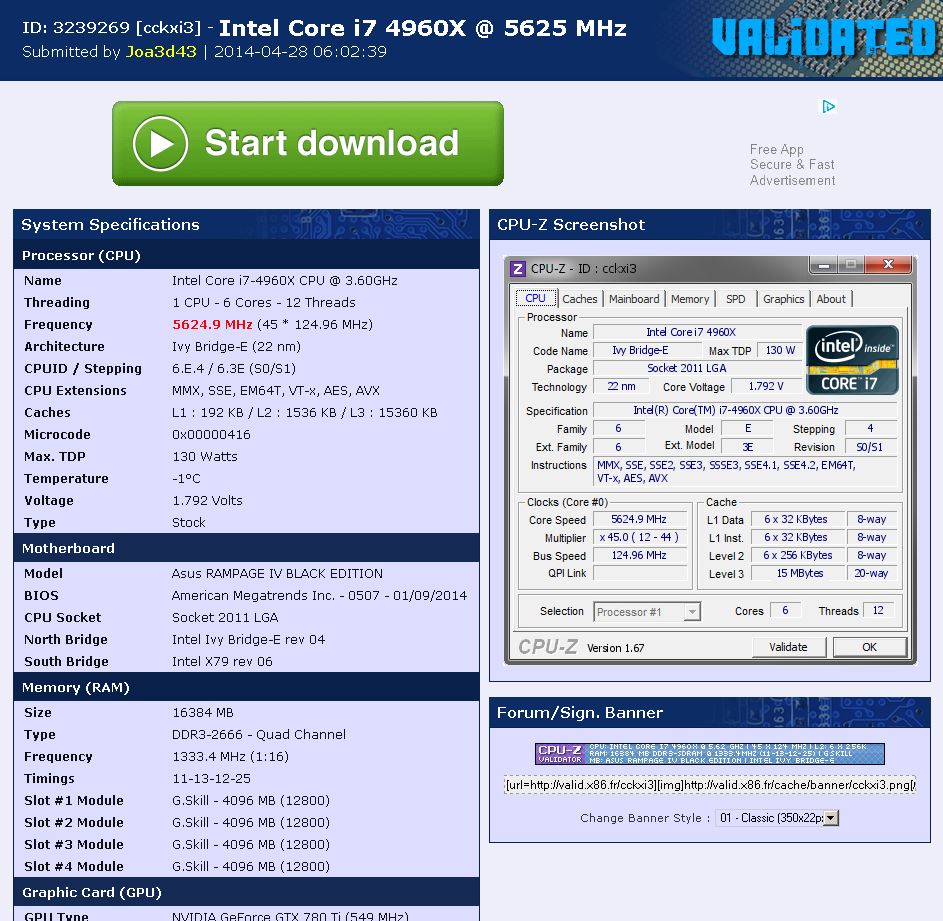The width and height of the screenshot is (943, 921).
Task: Click the OK button in CPU-Z
Action: tap(869, 647)
